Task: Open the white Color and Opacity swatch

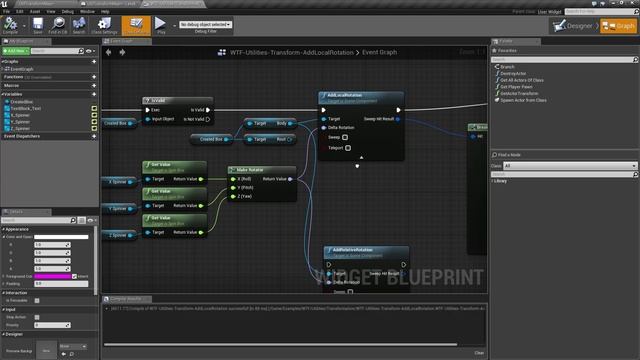Action: click(61, 237)
